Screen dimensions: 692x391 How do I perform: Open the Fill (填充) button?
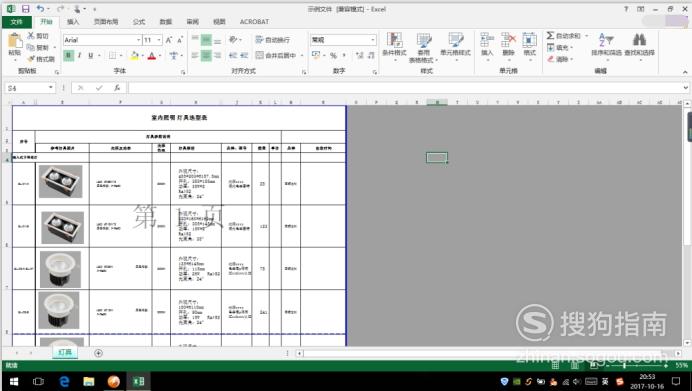coord(560,47)
